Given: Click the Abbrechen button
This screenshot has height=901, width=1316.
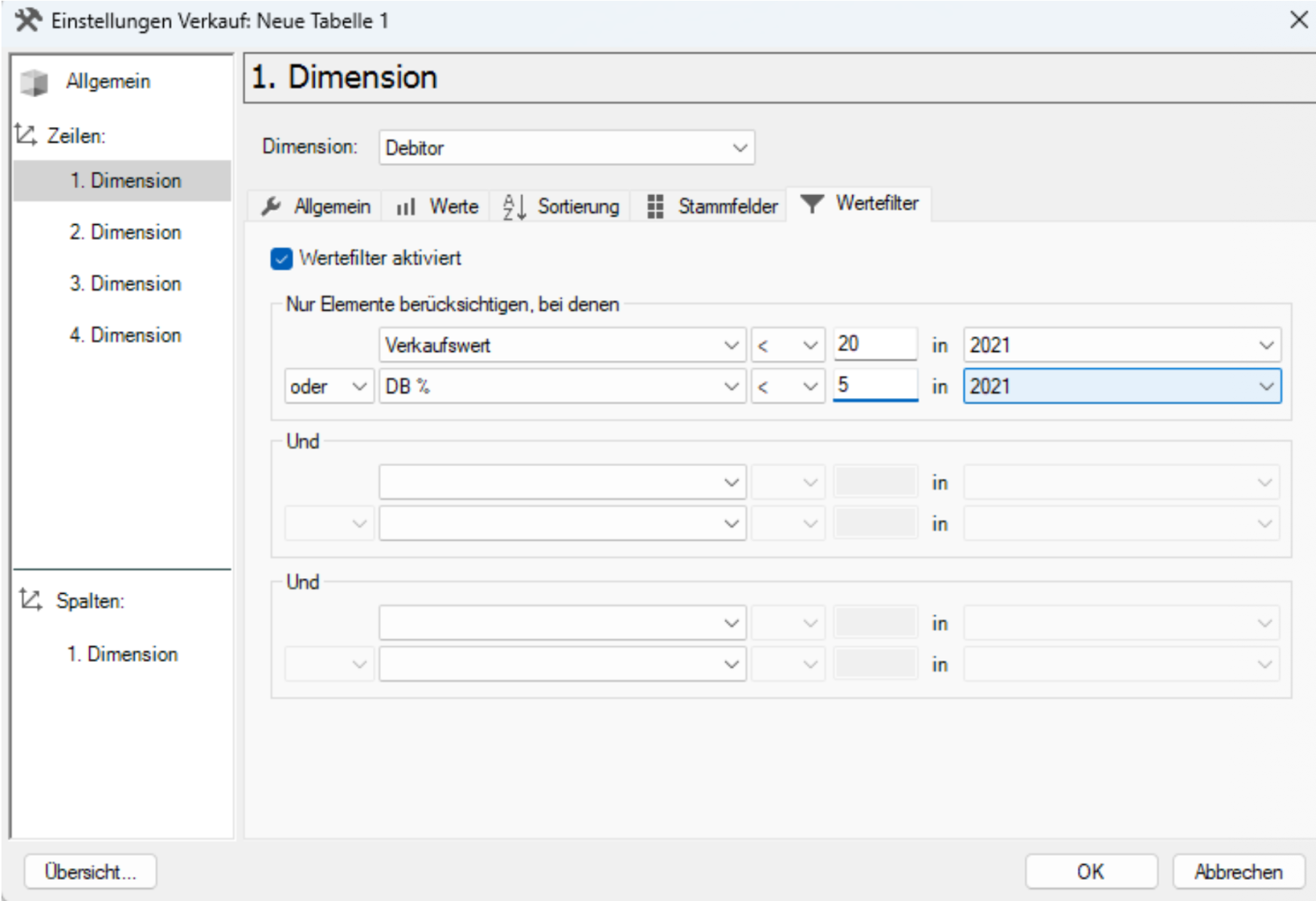Looking at the screenshot, I should coord(1238,871).
